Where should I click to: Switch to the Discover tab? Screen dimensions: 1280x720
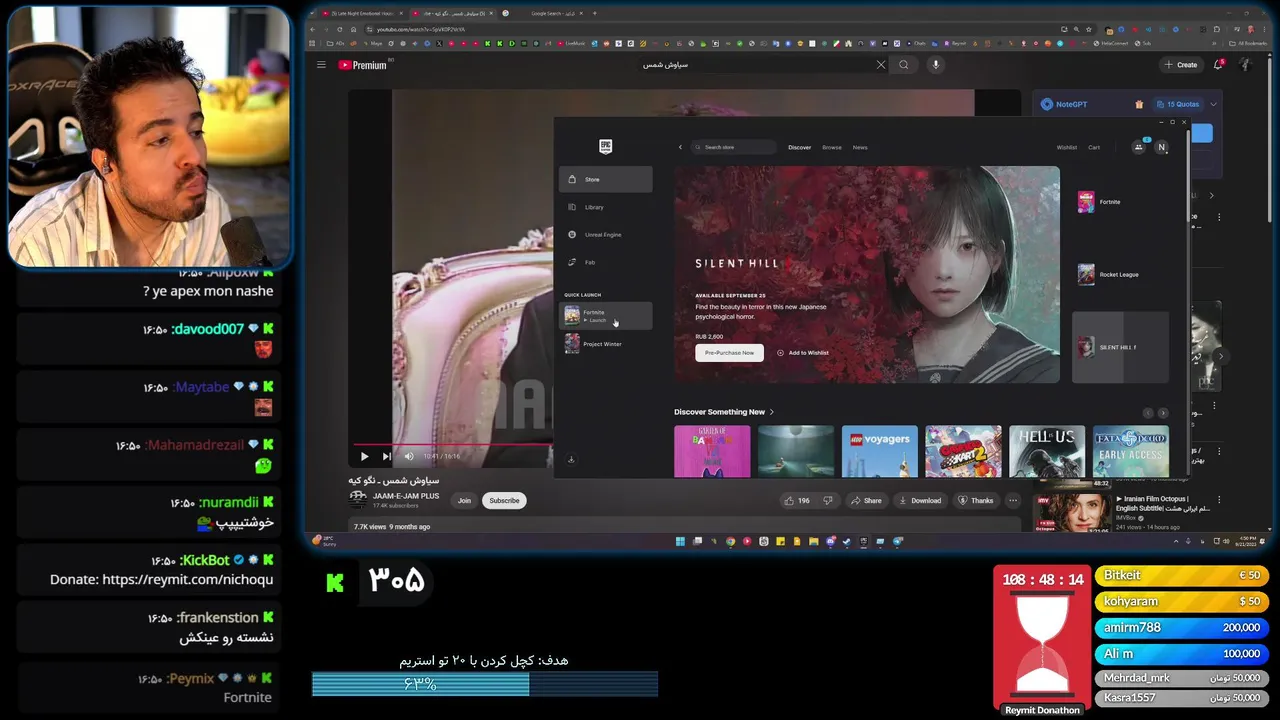(799, 147)
